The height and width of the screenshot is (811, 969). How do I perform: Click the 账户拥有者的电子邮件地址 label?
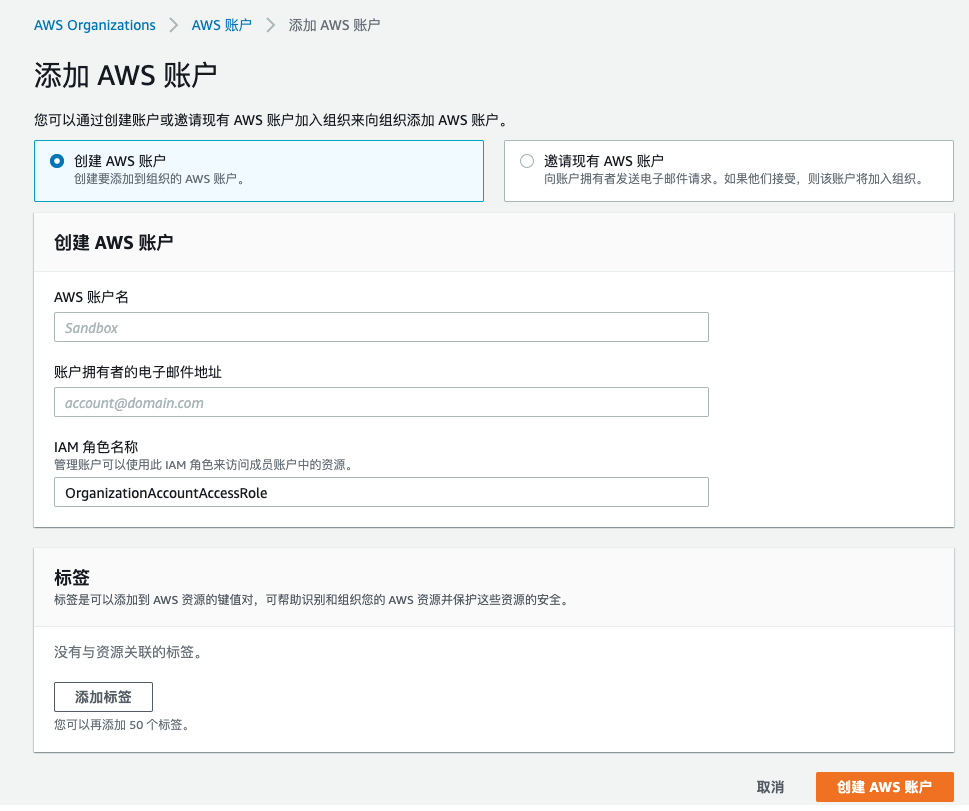point(138,372)
